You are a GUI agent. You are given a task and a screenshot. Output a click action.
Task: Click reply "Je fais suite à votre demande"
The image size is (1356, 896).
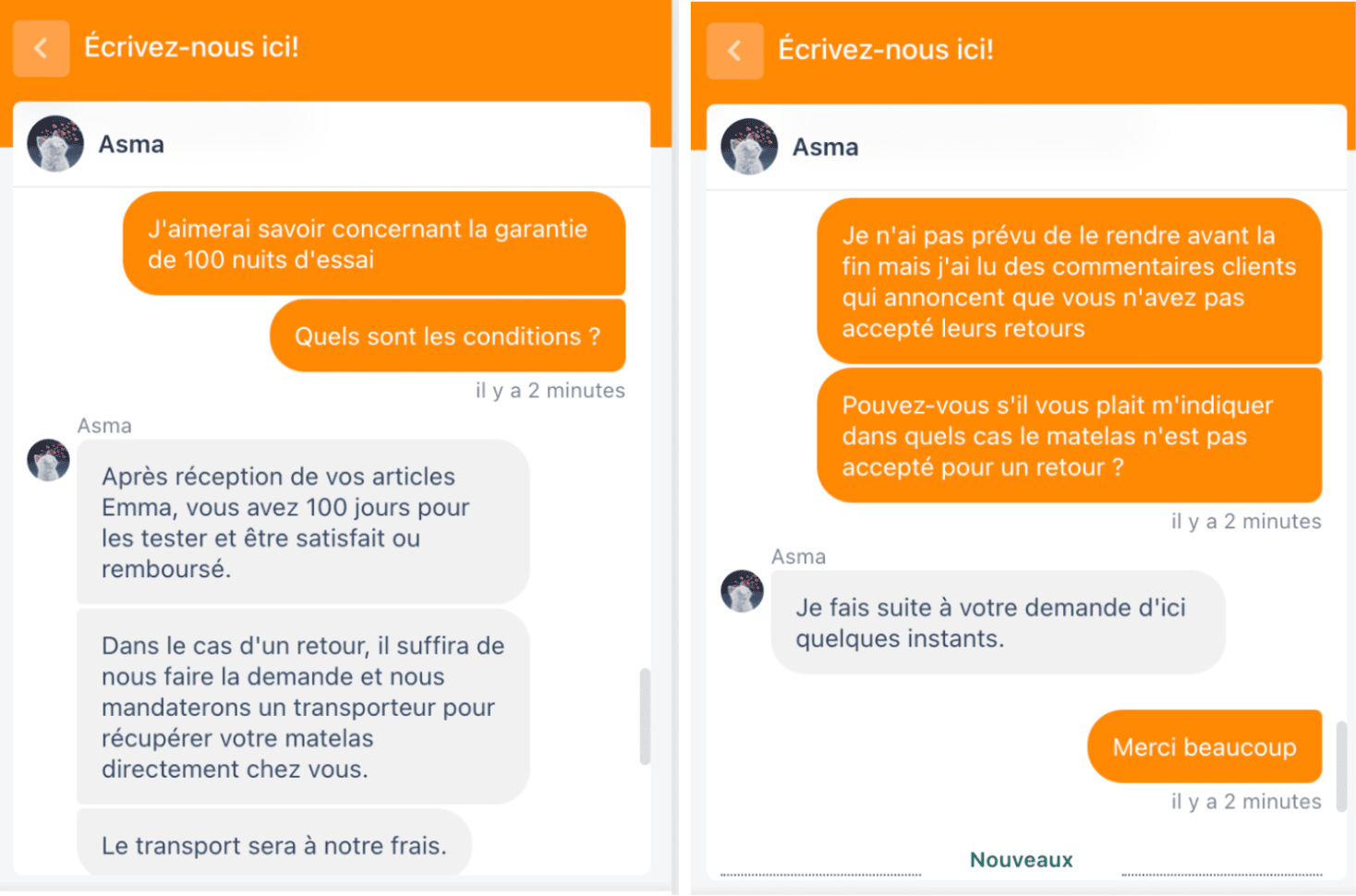pyautogui.click(x=998, y=623)
